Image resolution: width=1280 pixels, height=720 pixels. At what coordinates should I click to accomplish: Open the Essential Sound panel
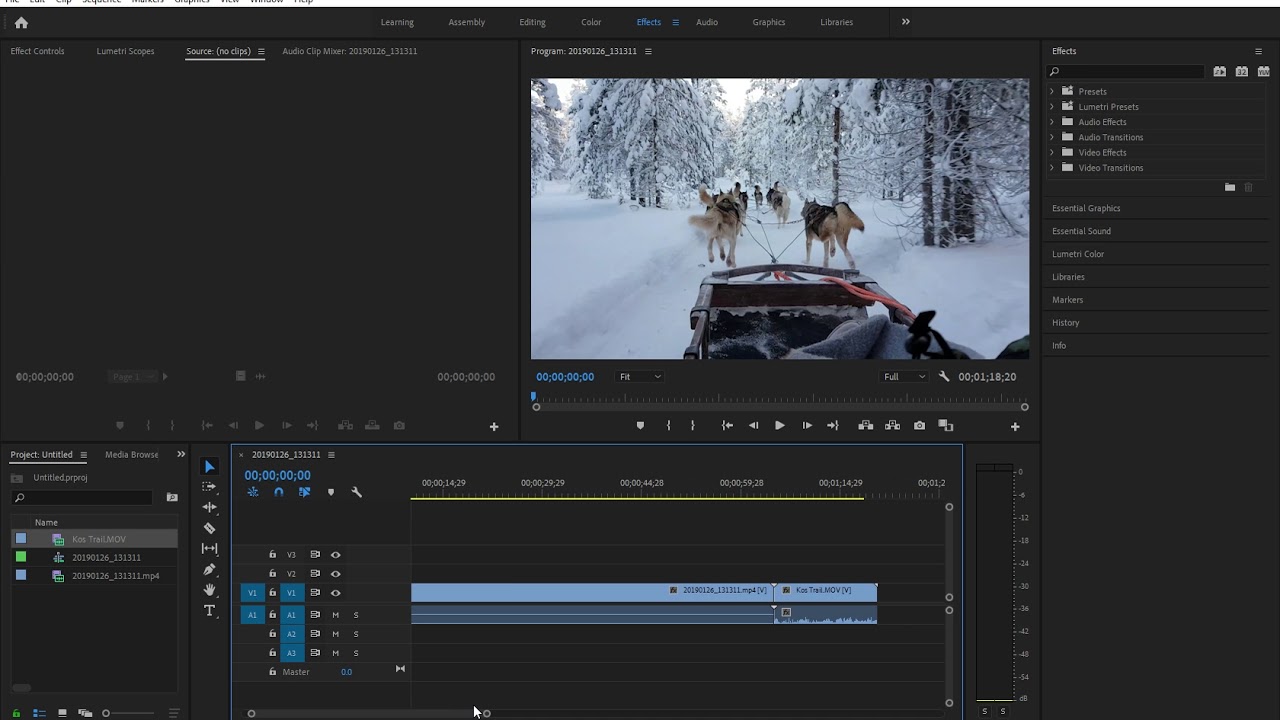(1081, 231)
